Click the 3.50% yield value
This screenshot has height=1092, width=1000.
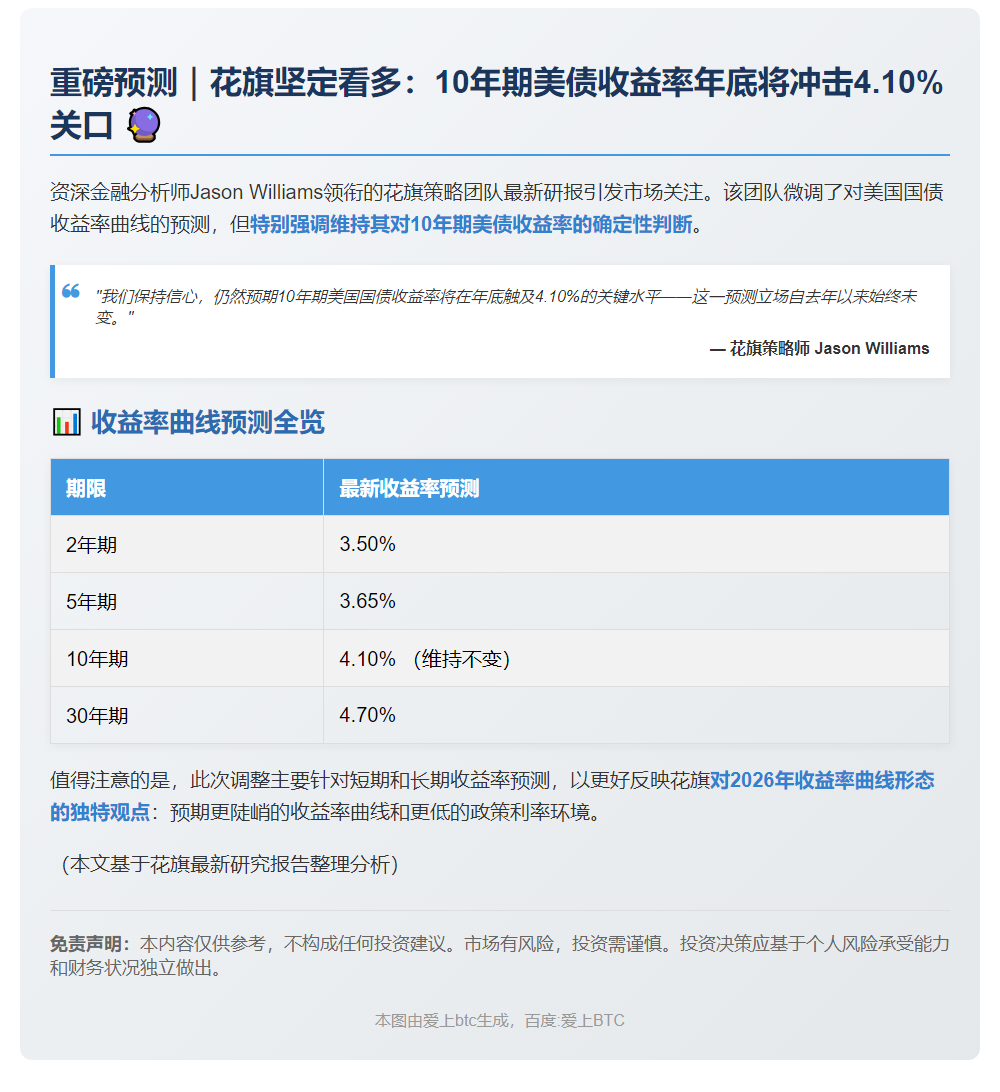368,545
